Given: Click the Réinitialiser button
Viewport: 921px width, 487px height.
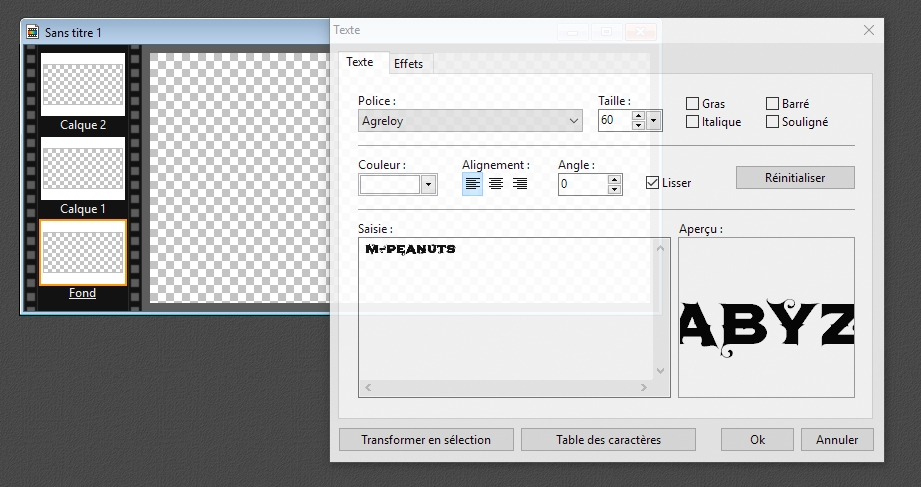Looking at the screenshot, I should 795,177.
